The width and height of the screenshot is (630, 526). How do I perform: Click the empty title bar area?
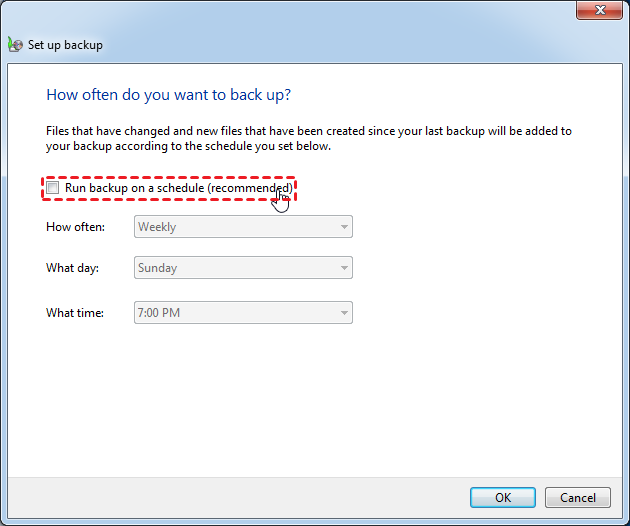300,12
